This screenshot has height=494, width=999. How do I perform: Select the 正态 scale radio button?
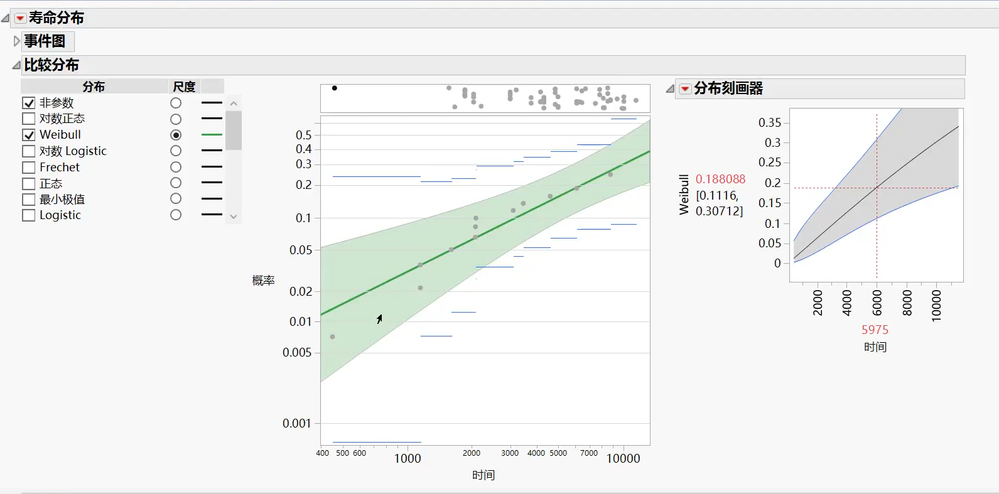pos(175,184)
